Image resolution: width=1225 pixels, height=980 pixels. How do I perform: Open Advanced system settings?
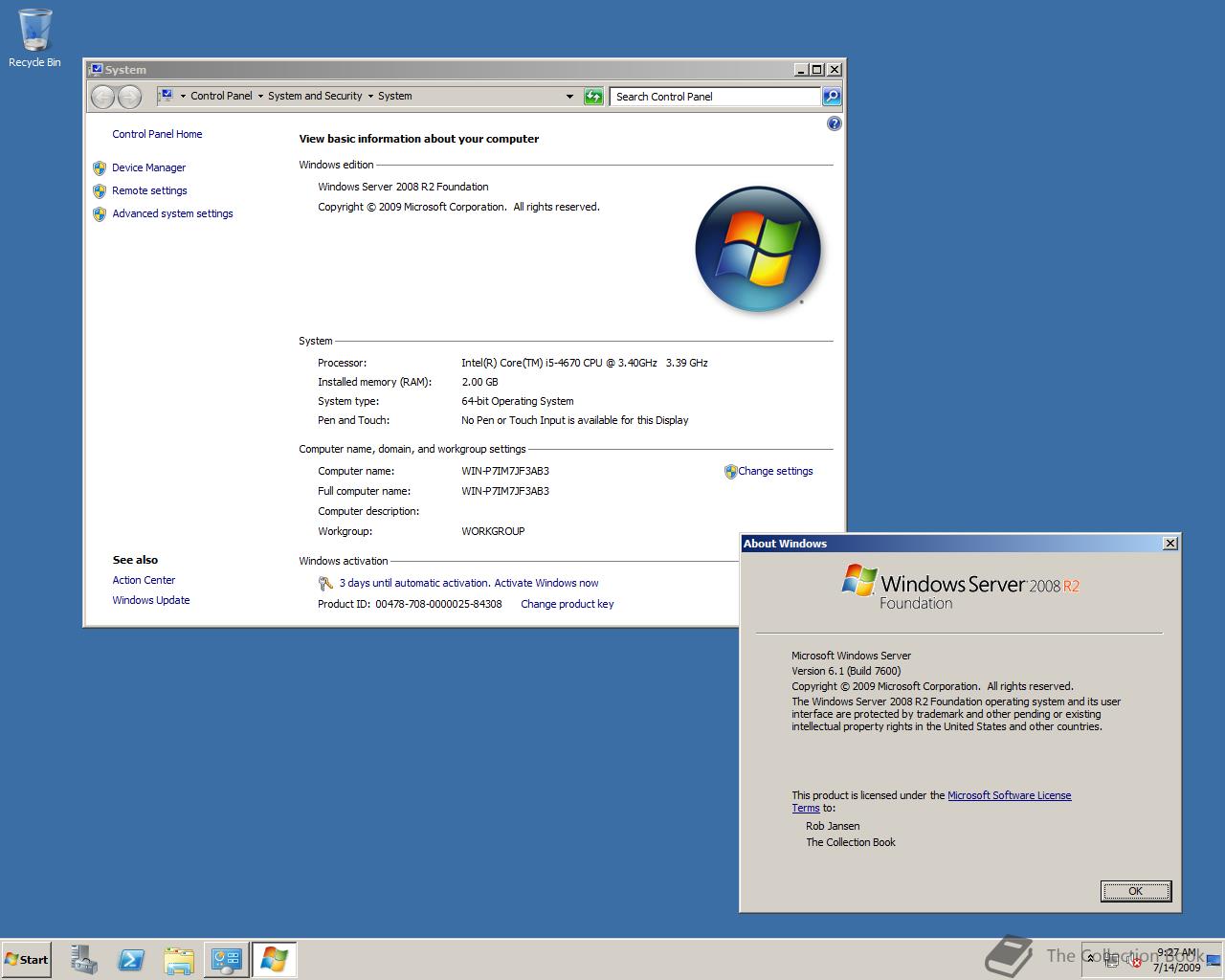(172, 213)
